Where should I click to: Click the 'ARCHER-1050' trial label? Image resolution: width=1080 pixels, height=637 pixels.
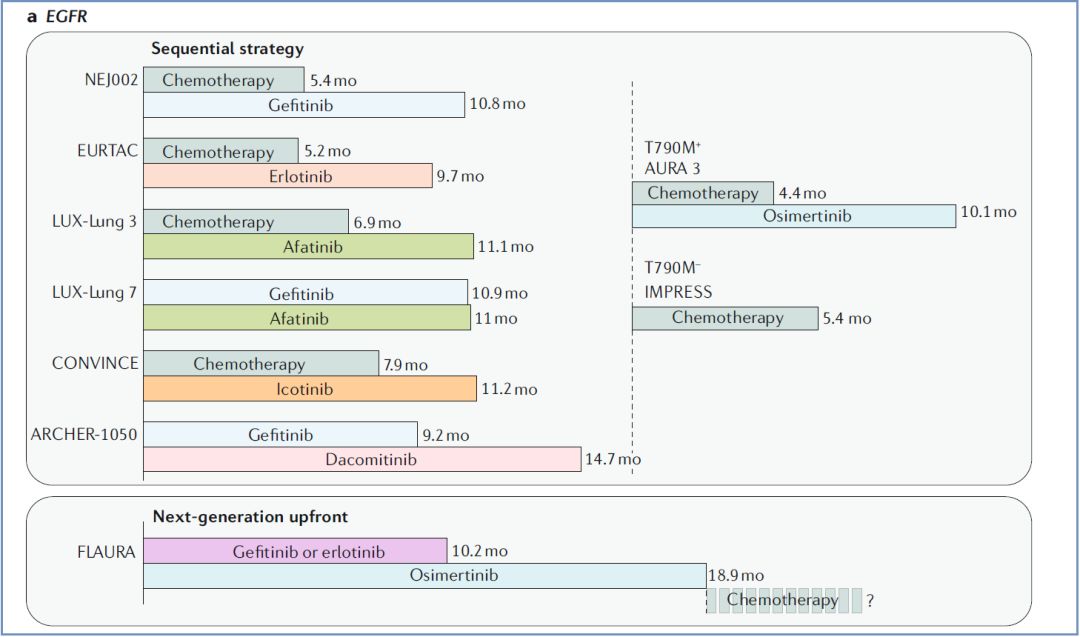pyautogui.click(x=84, y=435)
